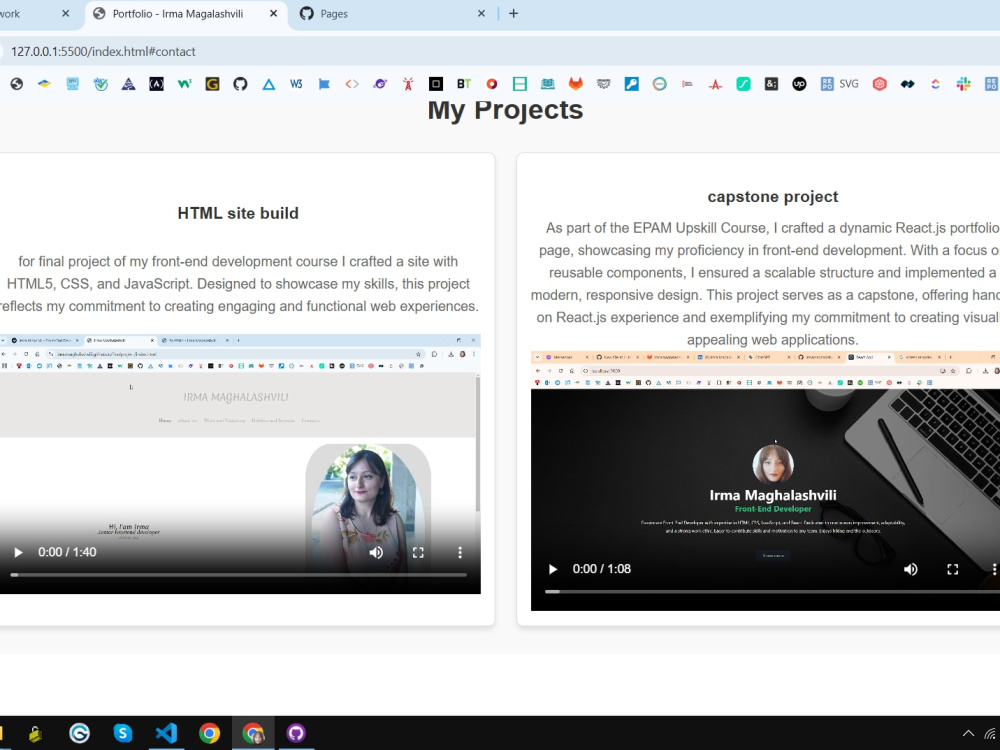Switch to Portfolio - Irma Magalashvili tab
Image resolution: width=1000 pixels, height=750 pixels.
pyautogui.click(x=186, y=14)
